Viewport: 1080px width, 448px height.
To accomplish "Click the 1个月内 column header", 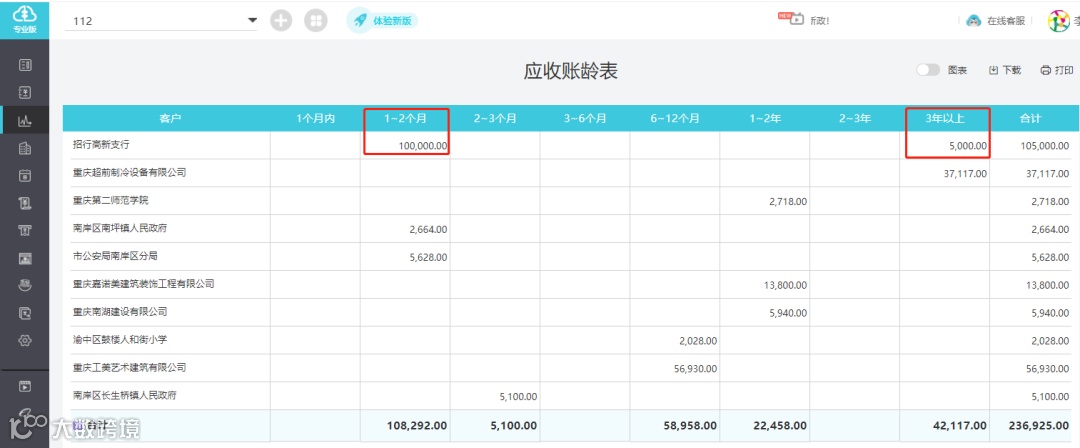I will [315, 119].
